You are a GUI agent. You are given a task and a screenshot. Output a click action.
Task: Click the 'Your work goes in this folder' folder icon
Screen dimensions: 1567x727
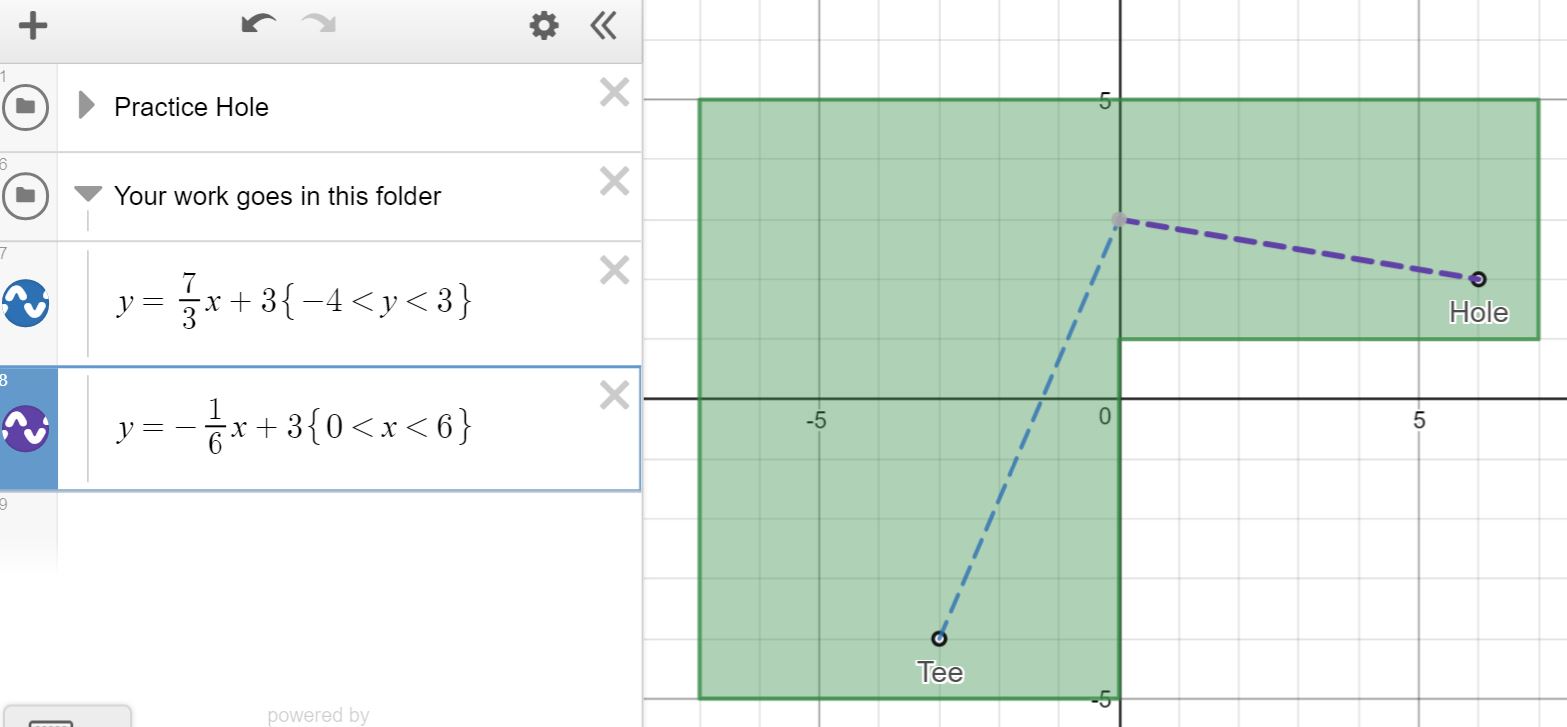(x=25, y=196)
